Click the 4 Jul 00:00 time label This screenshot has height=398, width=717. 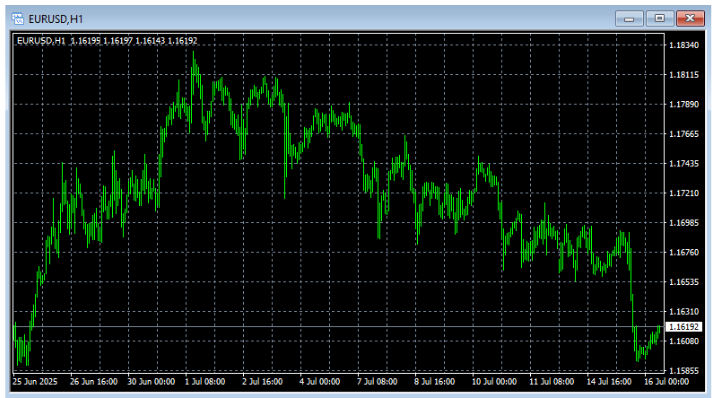tap(320, 382)
